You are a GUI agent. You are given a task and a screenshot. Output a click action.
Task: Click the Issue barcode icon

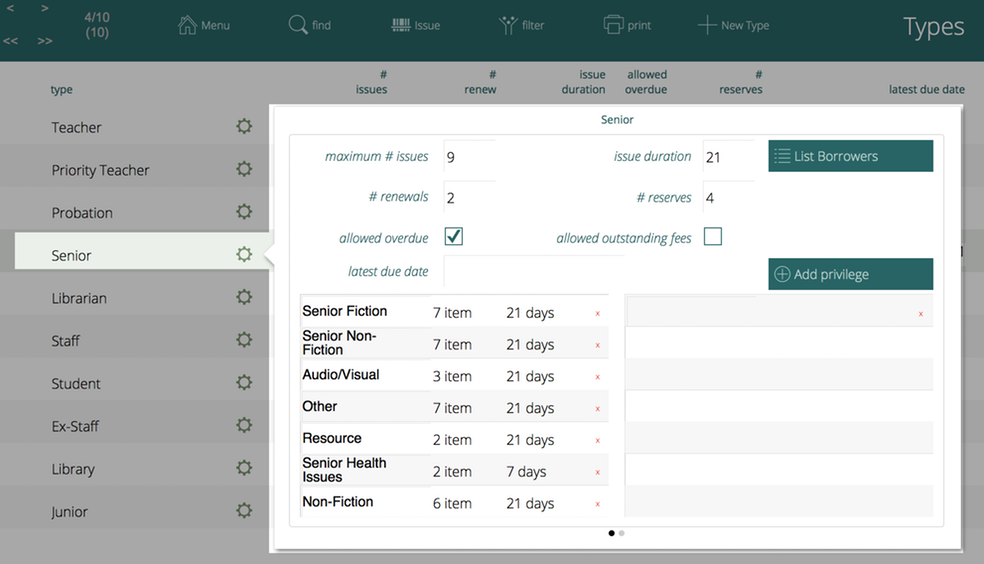tap(400, 25)
